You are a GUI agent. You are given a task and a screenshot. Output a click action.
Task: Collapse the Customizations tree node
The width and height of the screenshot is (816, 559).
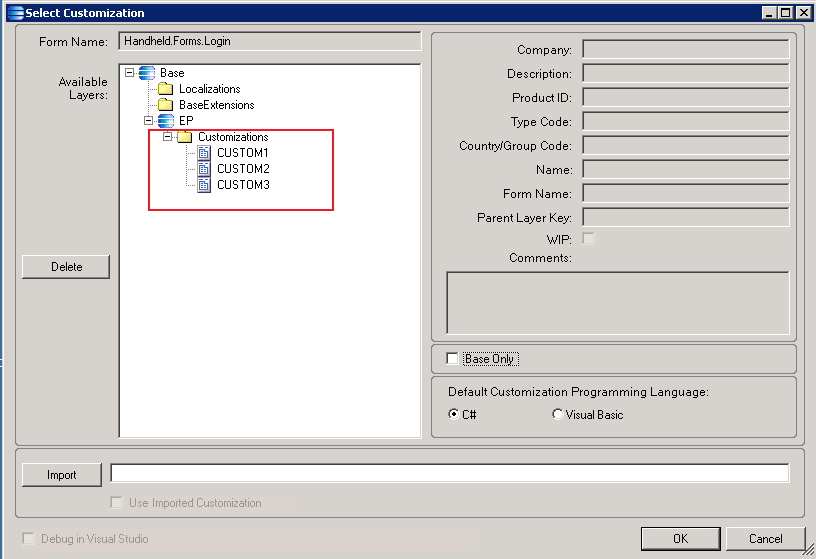168,137
